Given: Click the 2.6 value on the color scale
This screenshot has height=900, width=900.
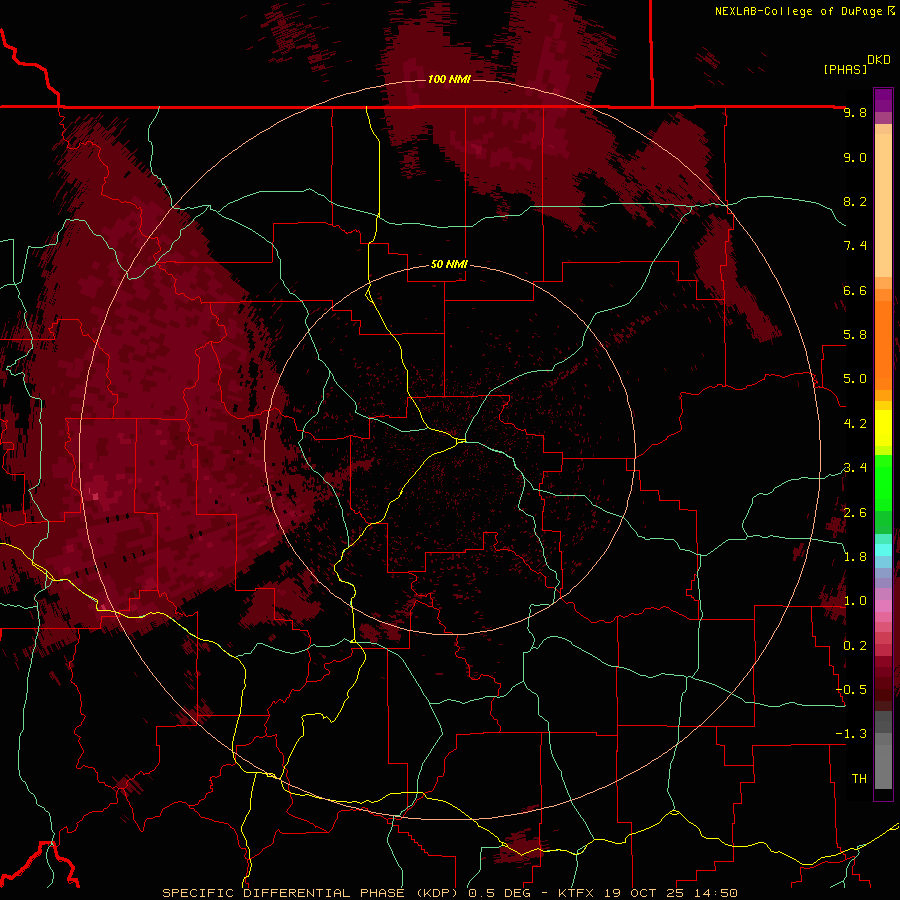Looking at the screenshot, I should tap(855, 513).
